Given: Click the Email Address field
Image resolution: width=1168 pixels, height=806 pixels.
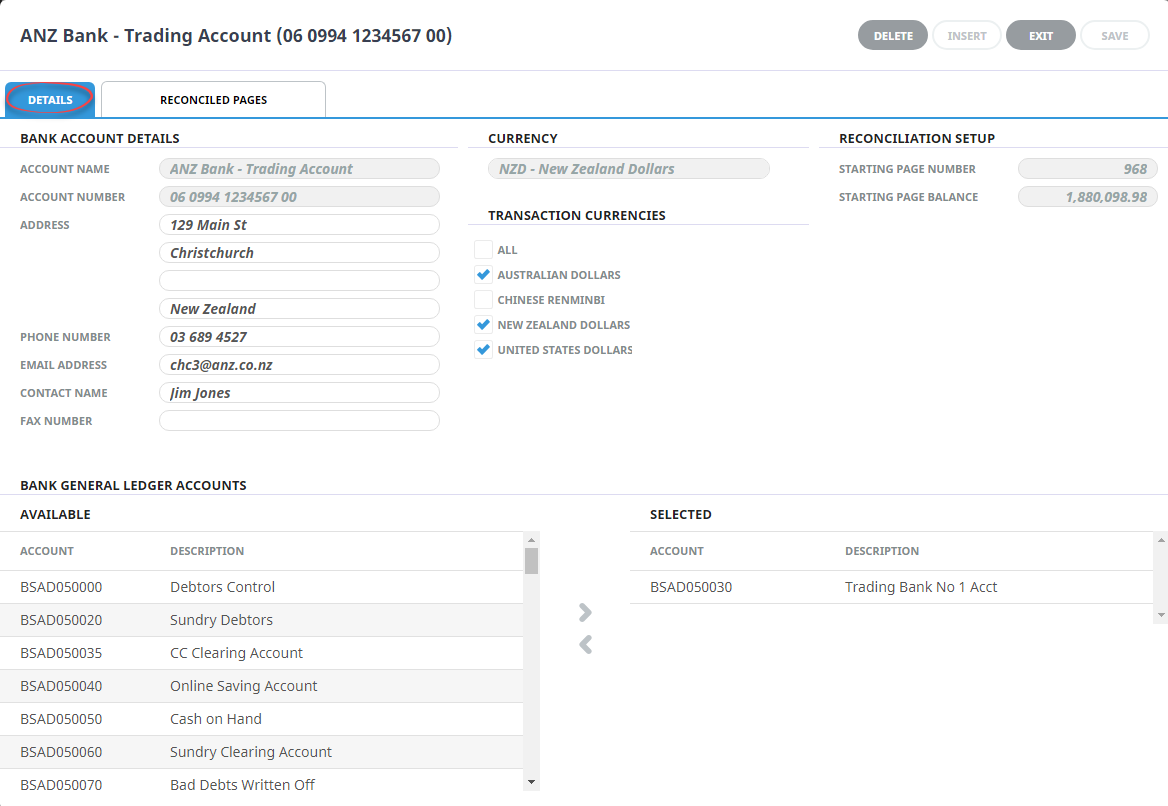Looking at the screenshot, I should click(x=299, y=365).
